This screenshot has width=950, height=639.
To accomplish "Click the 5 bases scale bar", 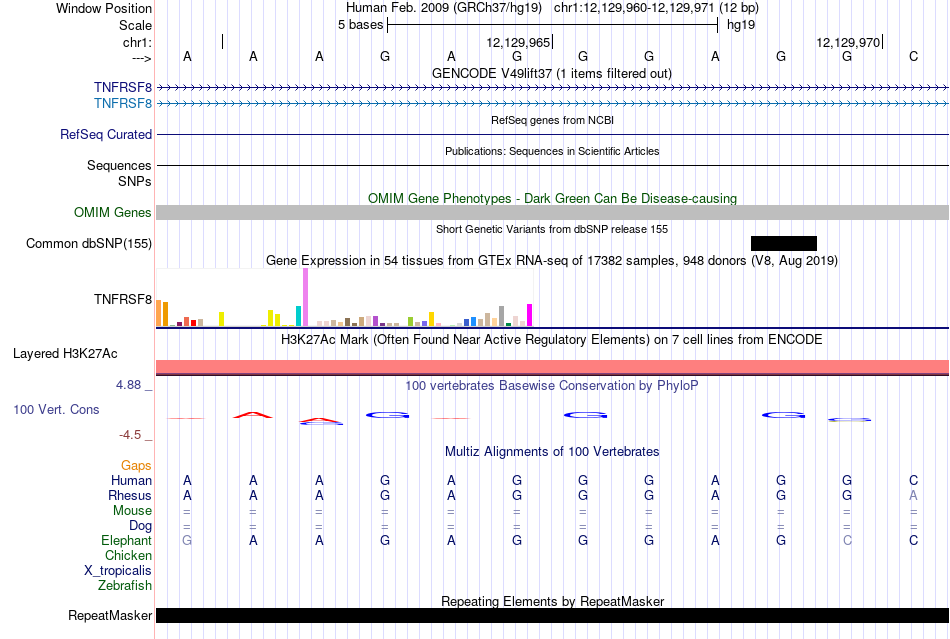I will tap(553, 25).
